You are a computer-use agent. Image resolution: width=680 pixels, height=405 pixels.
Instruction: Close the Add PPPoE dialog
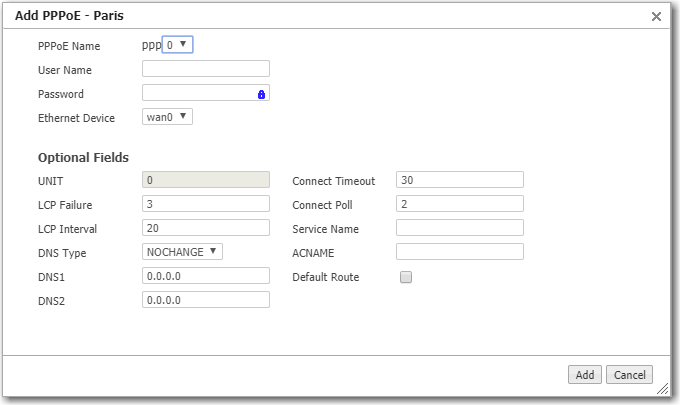coord(656,17)
